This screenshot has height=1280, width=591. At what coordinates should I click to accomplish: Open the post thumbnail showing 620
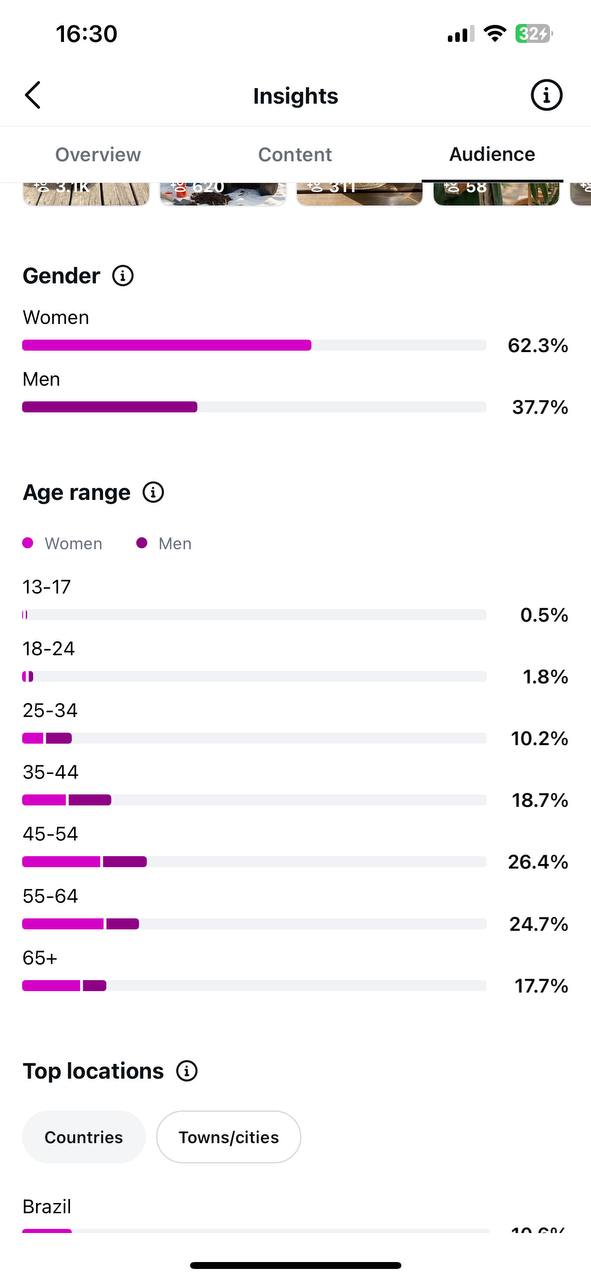click(x=223, y=194)
